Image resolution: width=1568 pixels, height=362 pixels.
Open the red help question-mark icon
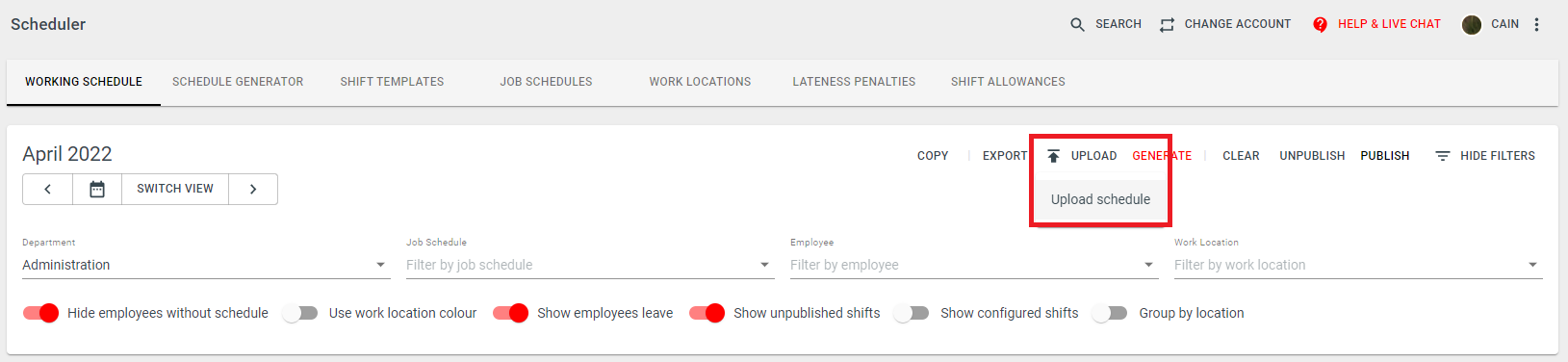tap(1320, 24)
